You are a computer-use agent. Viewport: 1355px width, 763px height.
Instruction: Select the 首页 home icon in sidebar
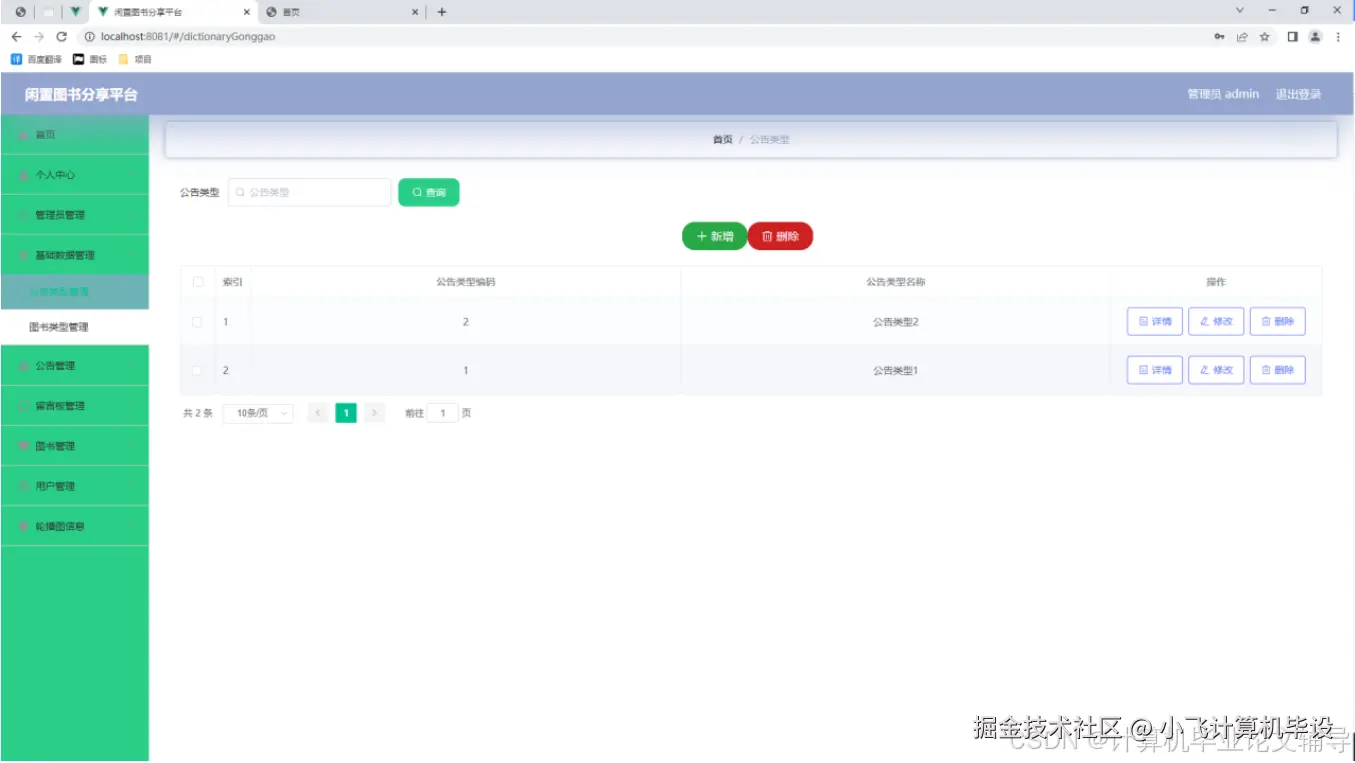tap(23, 133)
